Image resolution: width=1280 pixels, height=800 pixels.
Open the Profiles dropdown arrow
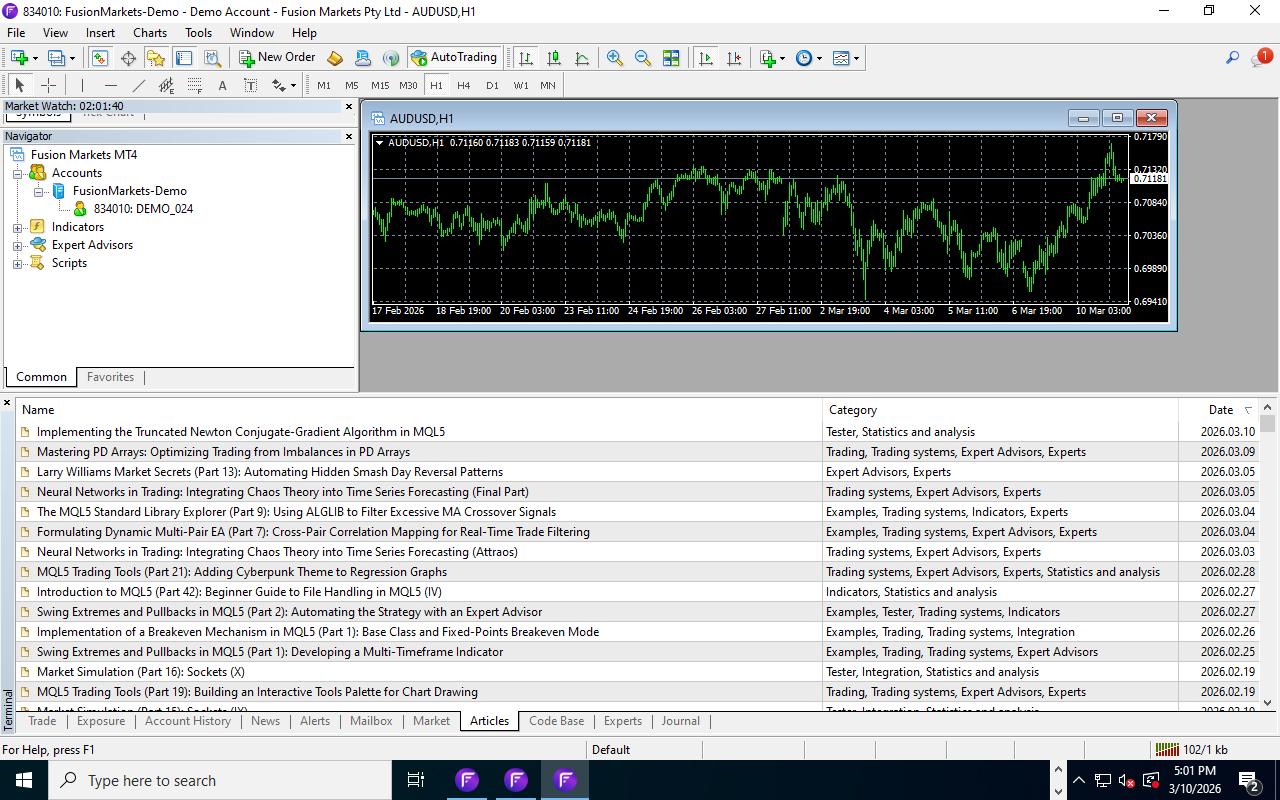coord(72,58)
